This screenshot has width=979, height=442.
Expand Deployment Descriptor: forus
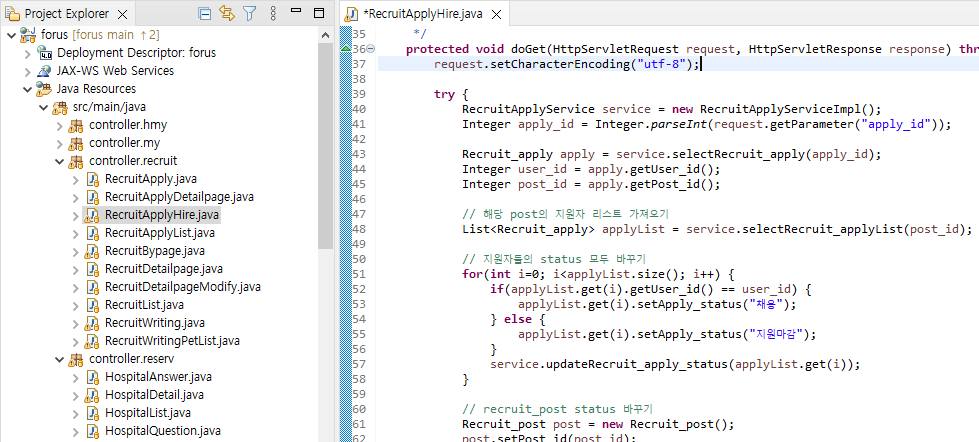pyautogui.click(x=27, y=53)
